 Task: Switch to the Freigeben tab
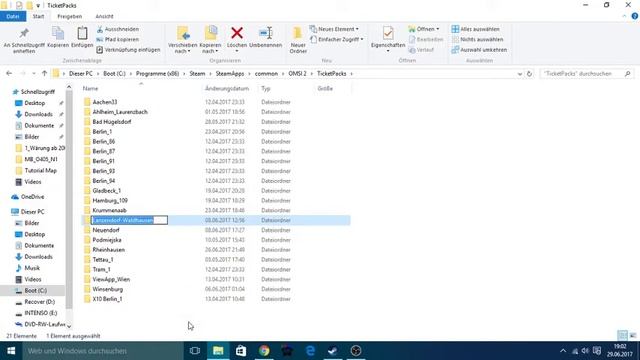[x=69, y=16]
